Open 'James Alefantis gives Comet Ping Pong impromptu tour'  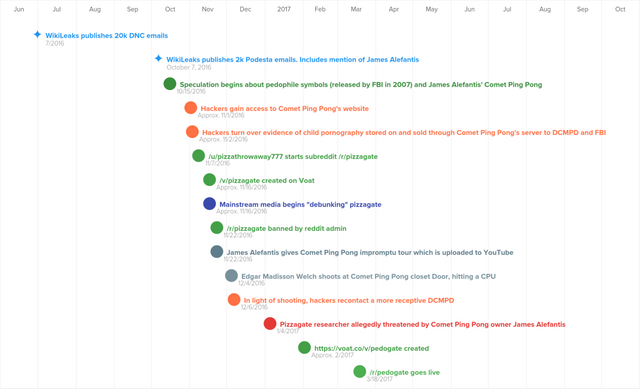point(370,253)
